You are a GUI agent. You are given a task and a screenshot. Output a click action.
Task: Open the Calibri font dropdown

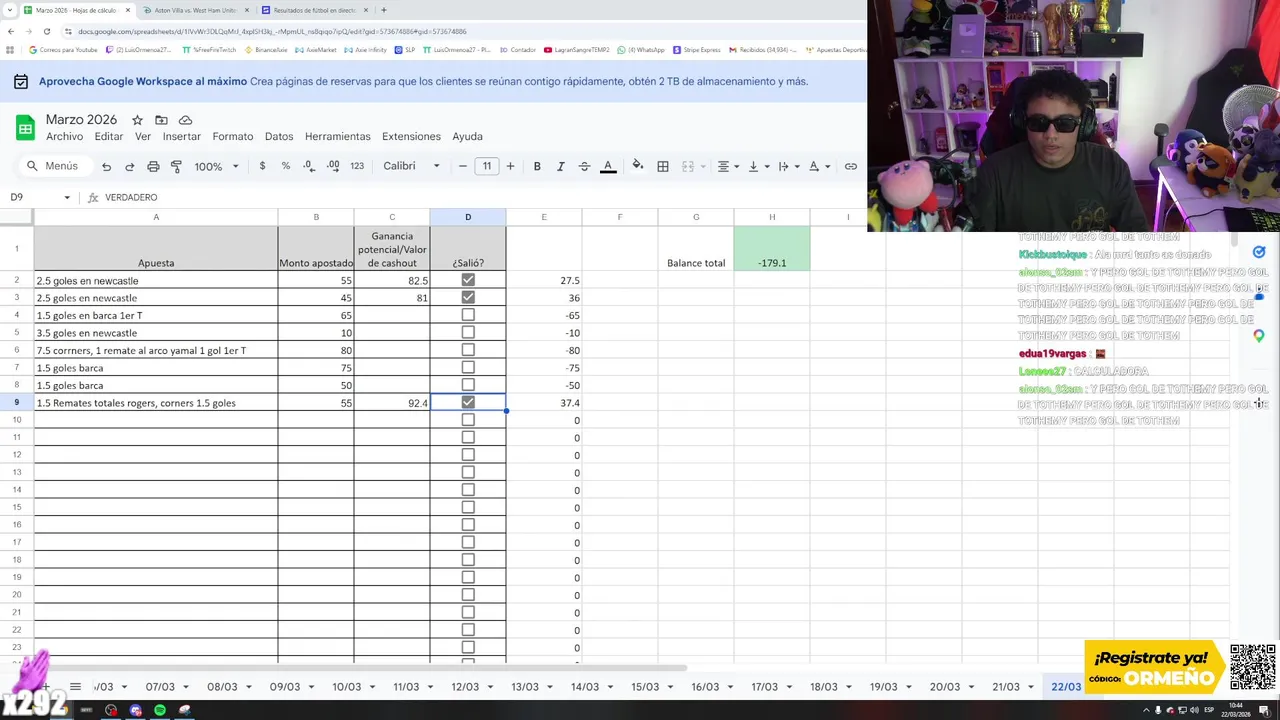point(412,166)
